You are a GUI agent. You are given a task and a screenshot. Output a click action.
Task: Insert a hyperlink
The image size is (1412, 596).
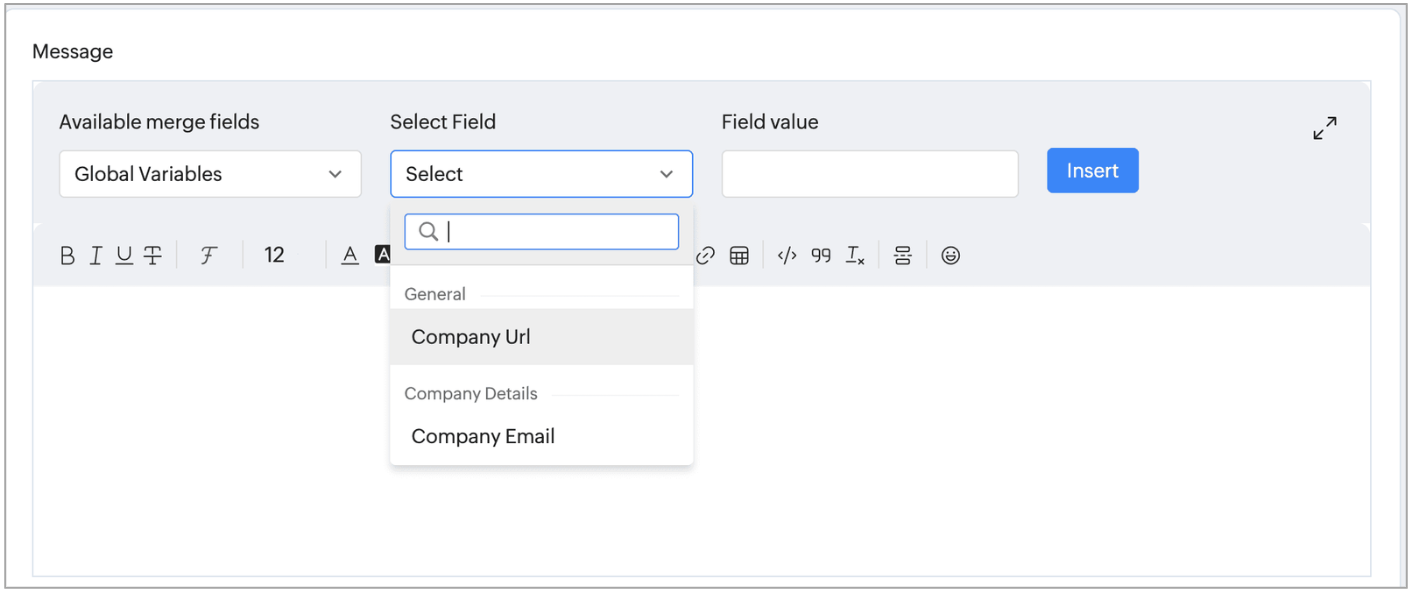coord(706,256)
